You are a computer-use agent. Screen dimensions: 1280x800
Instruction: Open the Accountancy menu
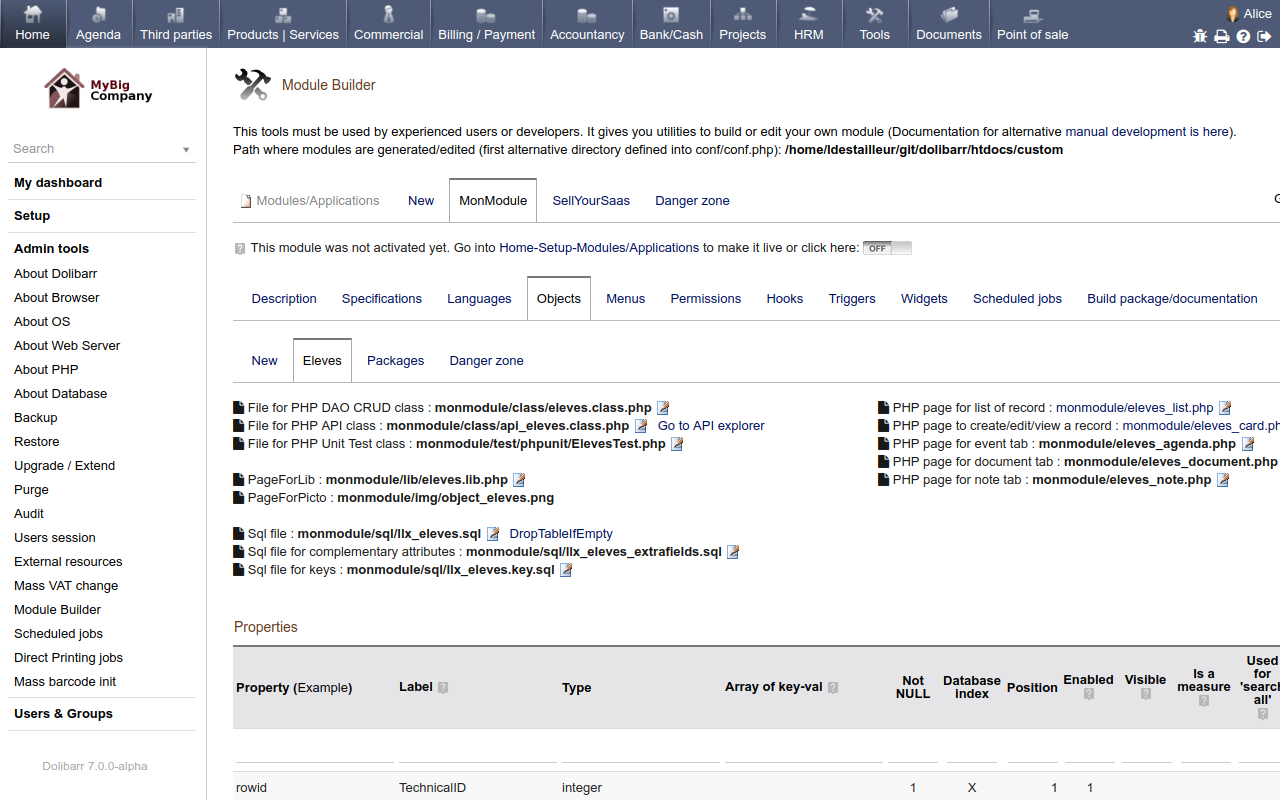[x=587, y=24]
